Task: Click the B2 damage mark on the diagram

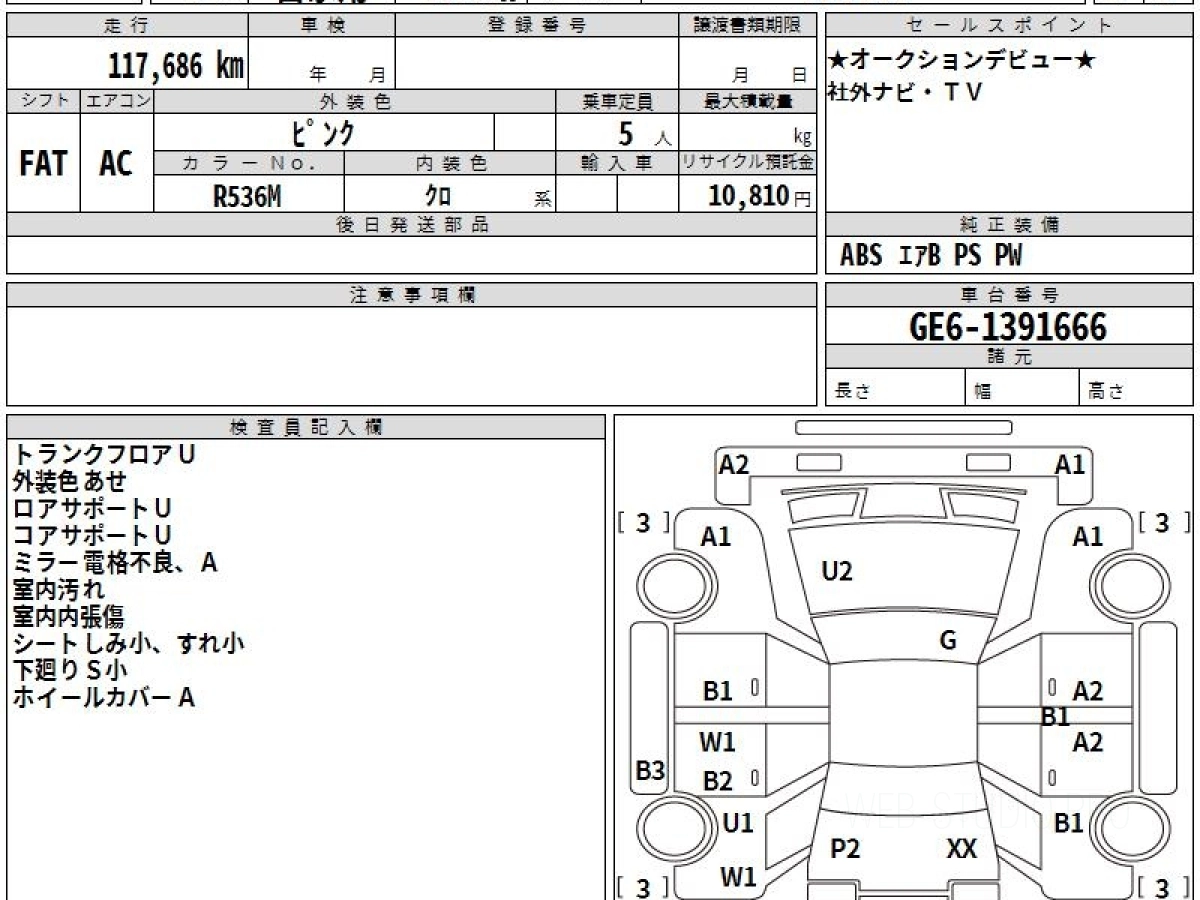Action: [718, 781]
